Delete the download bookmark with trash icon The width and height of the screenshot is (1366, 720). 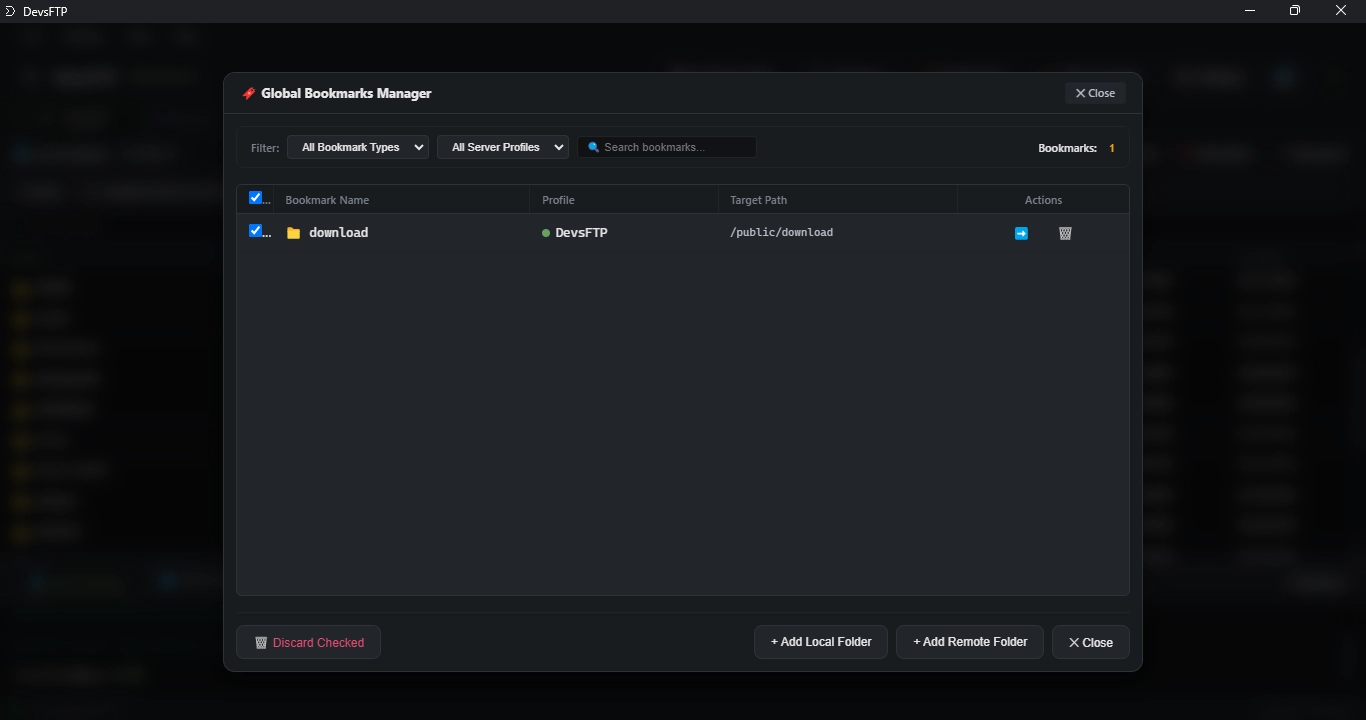[1065, 233]
